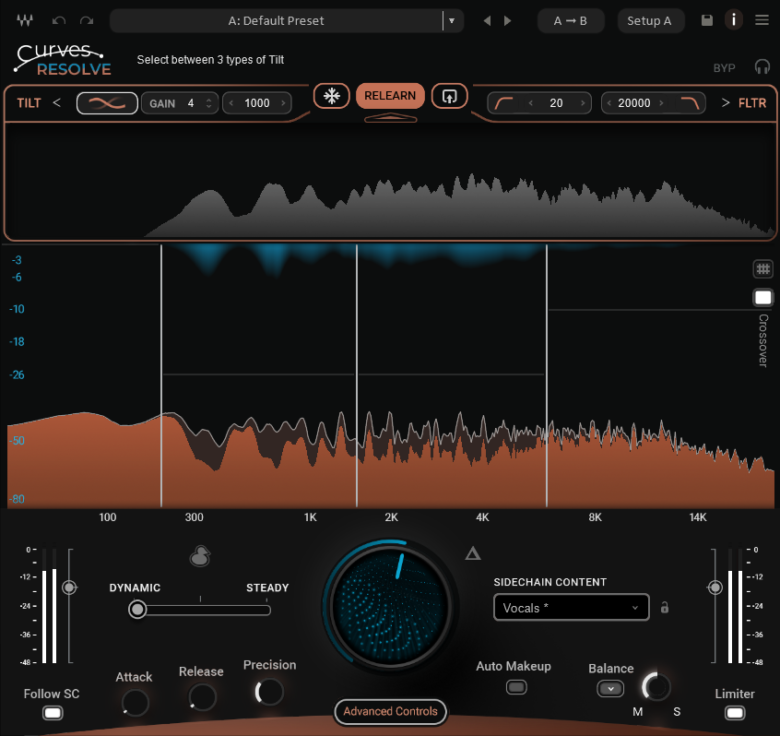Image resolution: width=780 pixels, height=736 pixels.
Task: Click the snowflake freeze icon
Action: [331, 96]
